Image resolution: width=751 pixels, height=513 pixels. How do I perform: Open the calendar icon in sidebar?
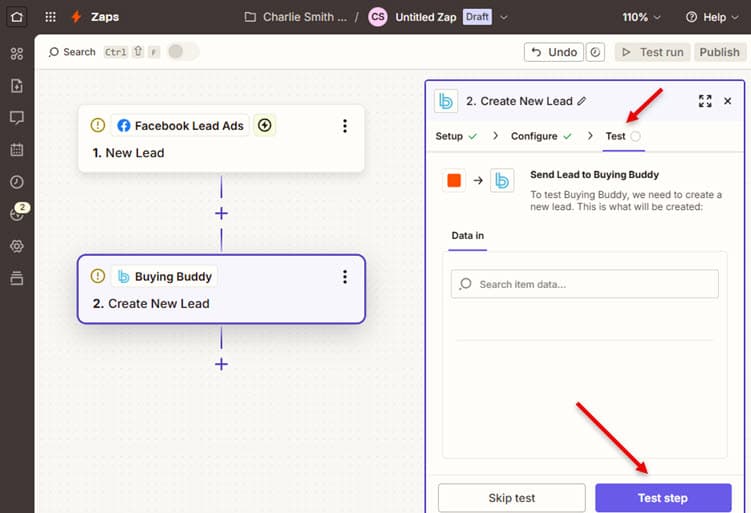(x=17, y=150)
